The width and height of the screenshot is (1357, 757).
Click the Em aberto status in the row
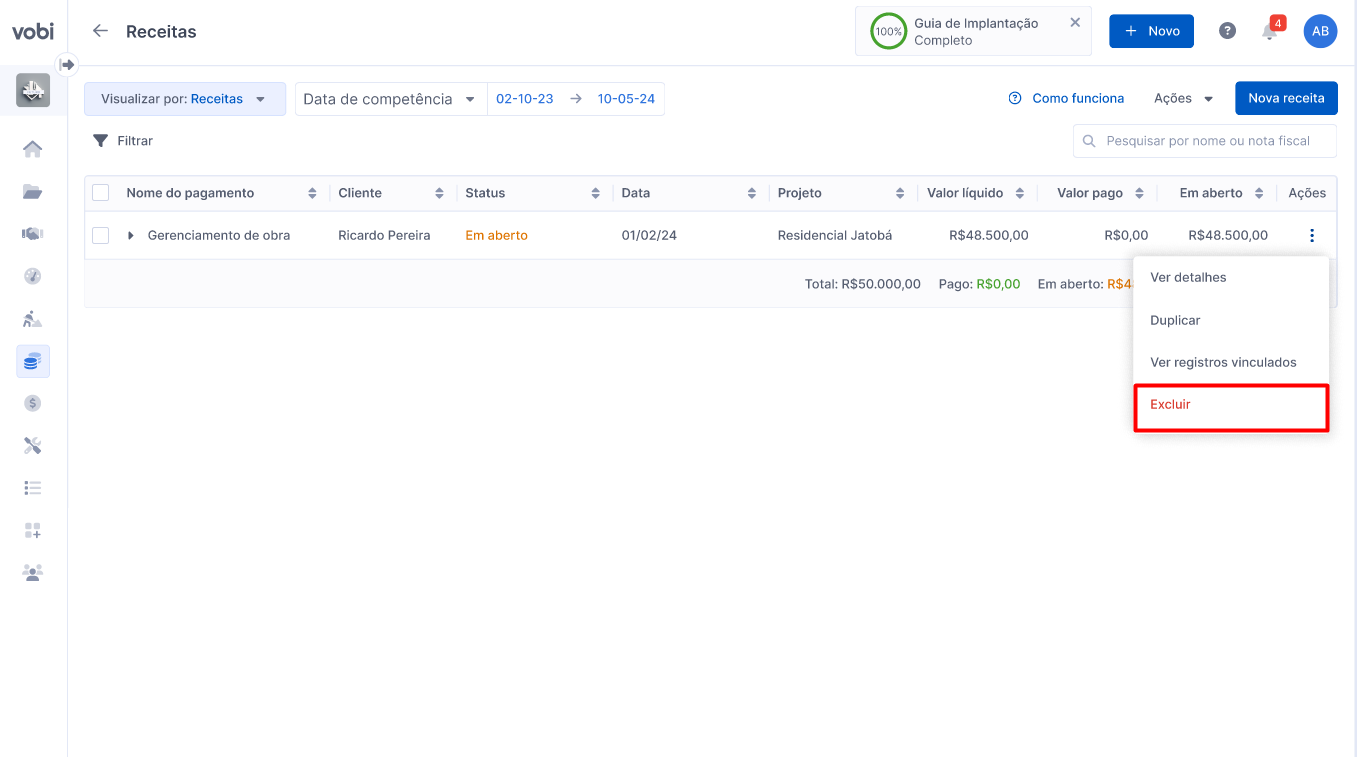(496, 236)
